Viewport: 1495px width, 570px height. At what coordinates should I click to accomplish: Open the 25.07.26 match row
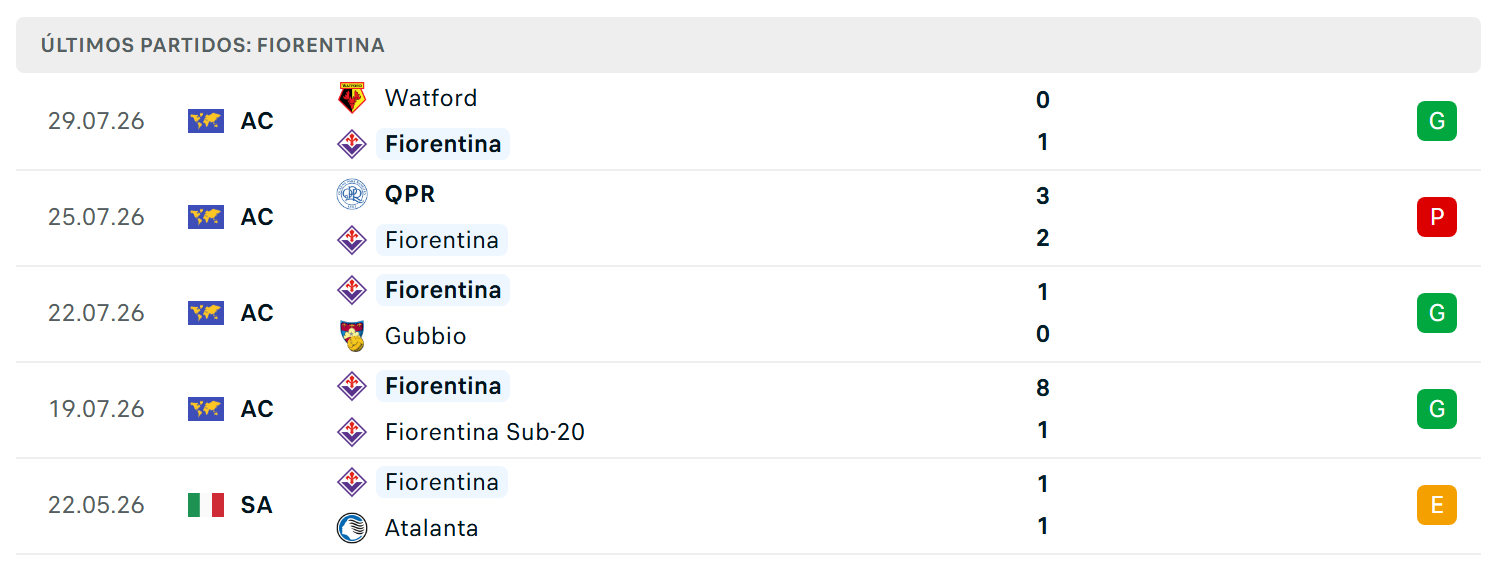tap(748, 218)
